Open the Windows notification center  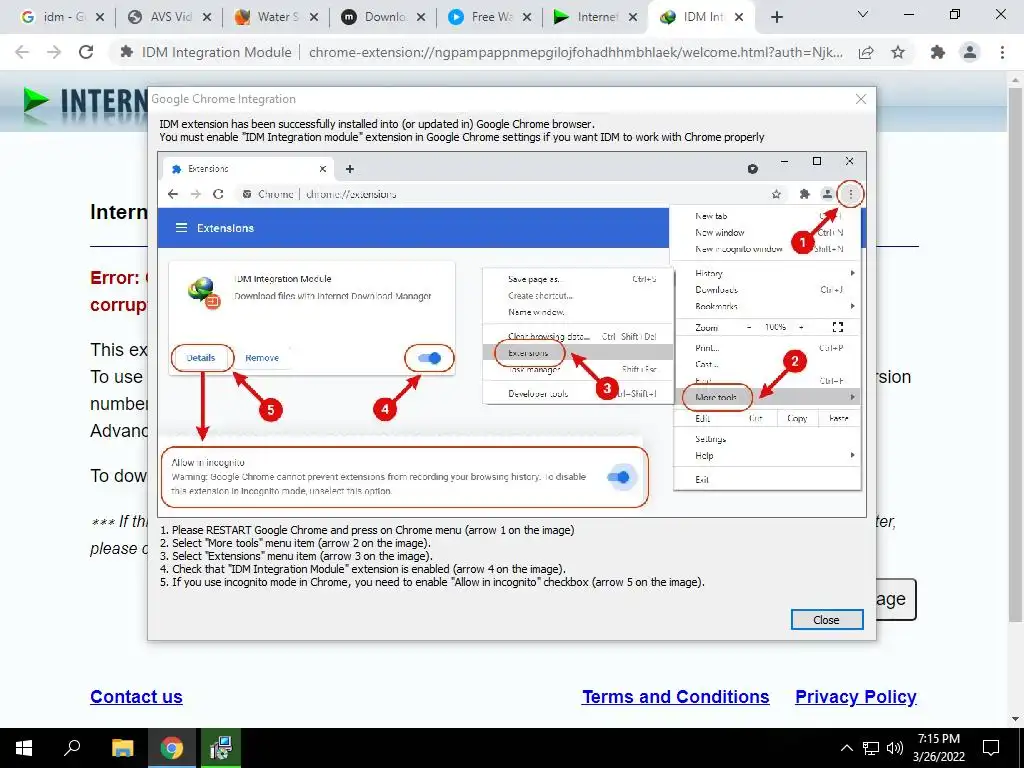click(991, 748)
